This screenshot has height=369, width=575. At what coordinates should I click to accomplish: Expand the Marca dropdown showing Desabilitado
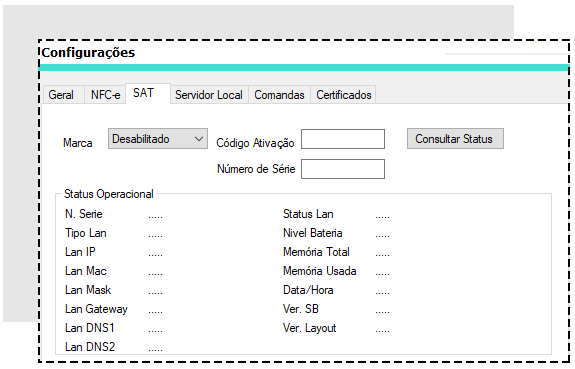tap(158, 139)
